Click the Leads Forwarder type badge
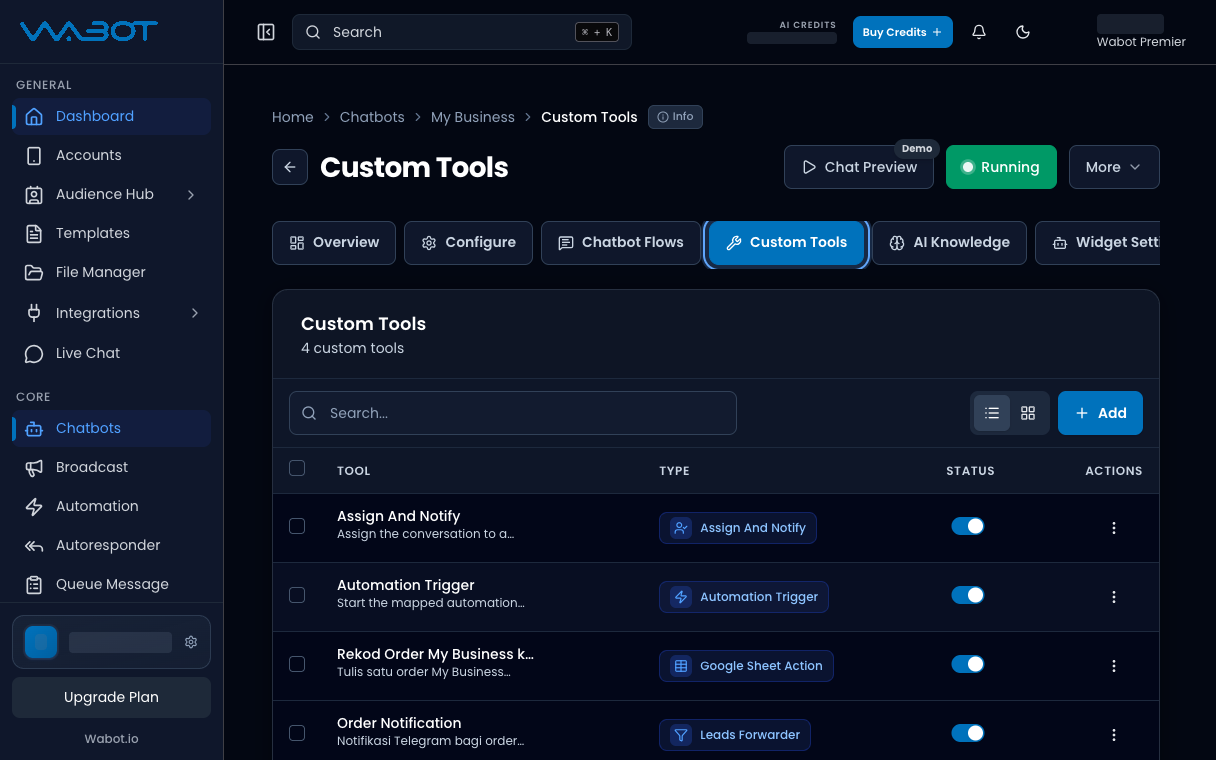1216x760 pixels. pyautogui.click(x=735, y=735)
